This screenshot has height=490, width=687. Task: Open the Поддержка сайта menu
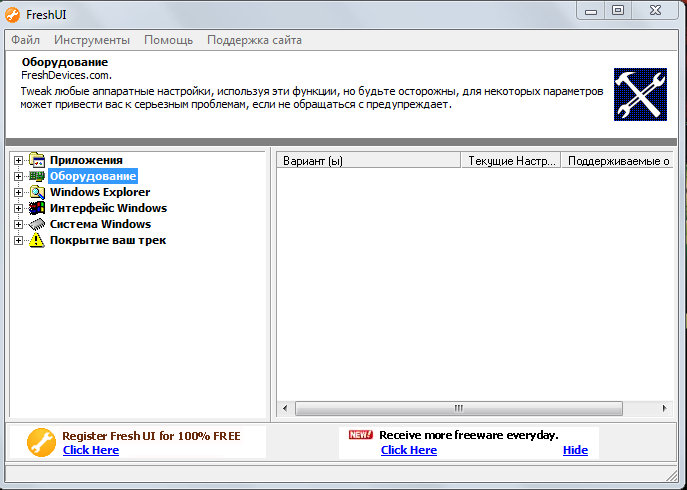click(255, 40)
